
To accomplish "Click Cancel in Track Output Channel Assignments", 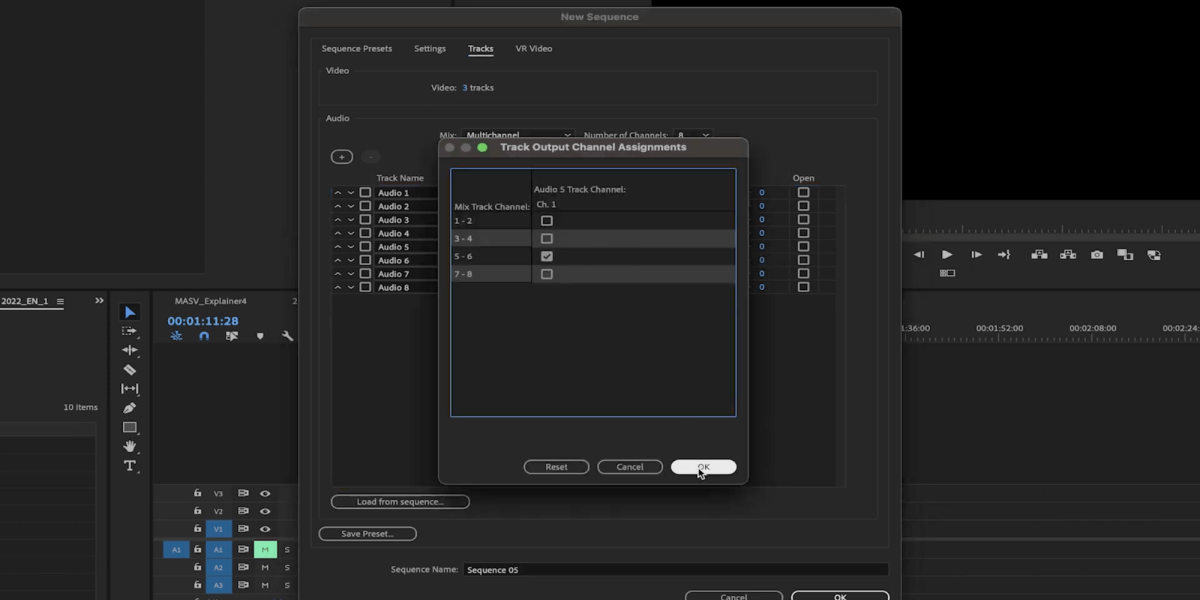I will click(630, 467).
